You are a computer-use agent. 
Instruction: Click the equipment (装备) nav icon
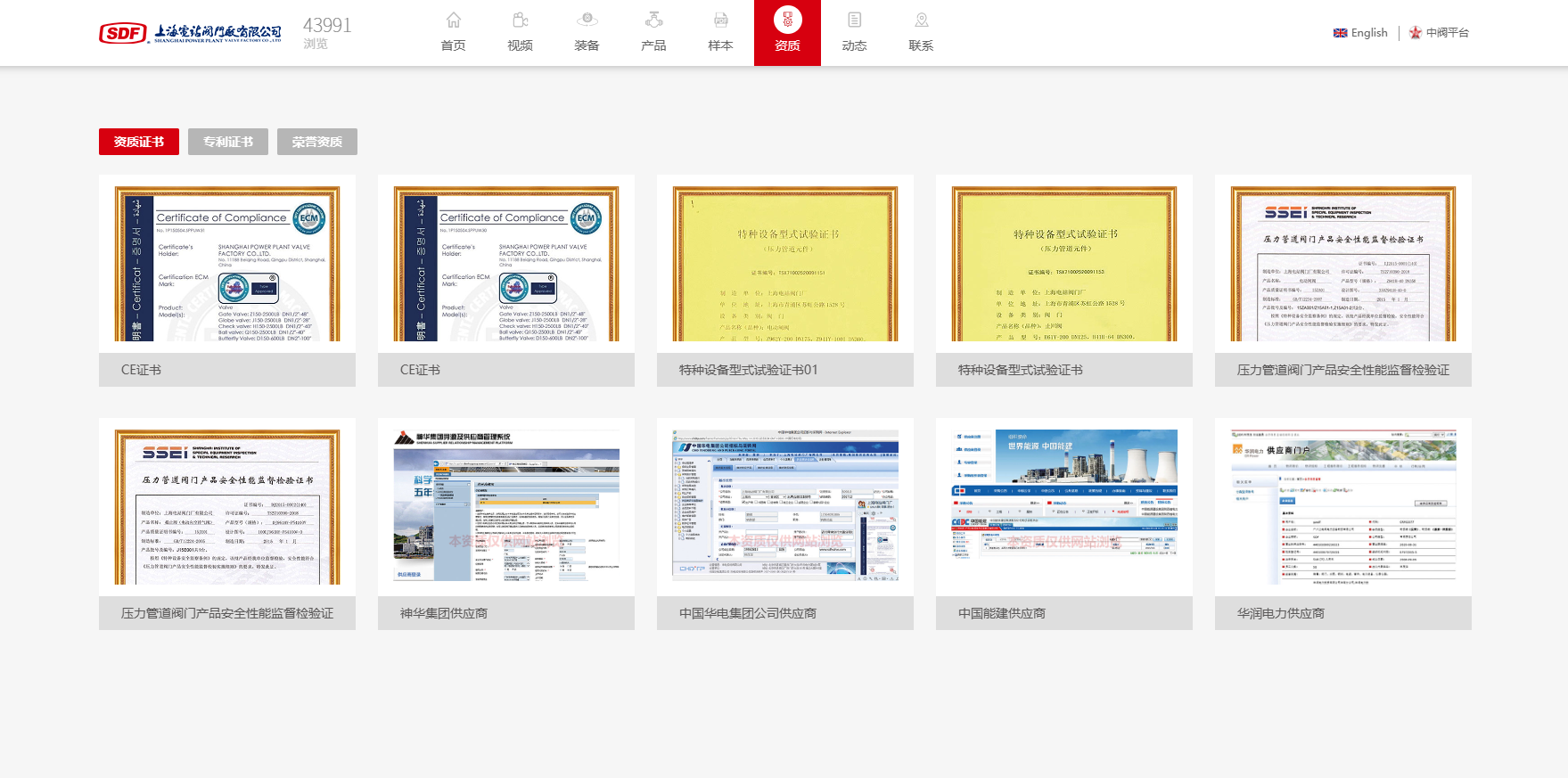587,20
